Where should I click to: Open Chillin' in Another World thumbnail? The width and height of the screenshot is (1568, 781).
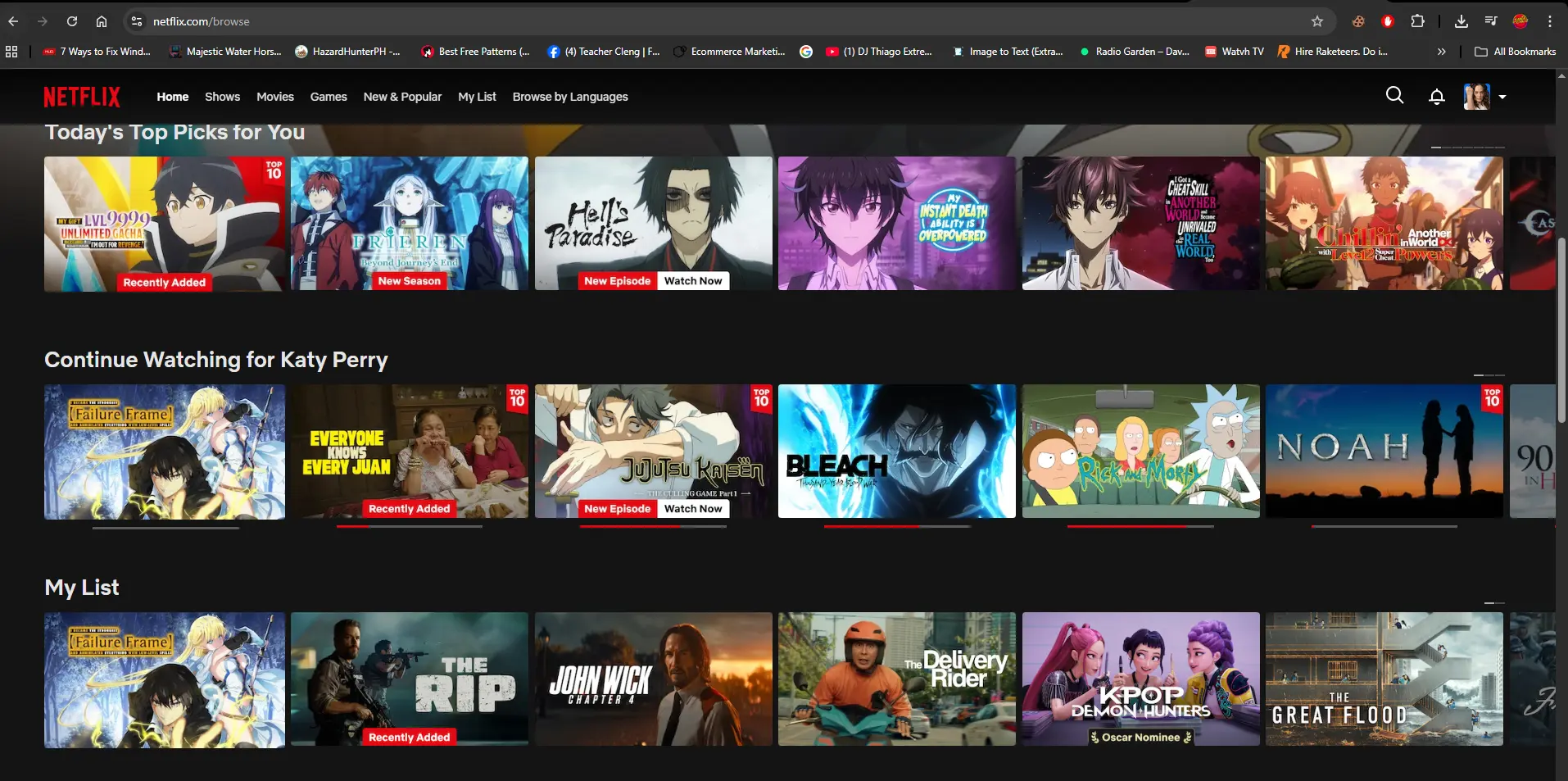click(x=1384, y=223)
